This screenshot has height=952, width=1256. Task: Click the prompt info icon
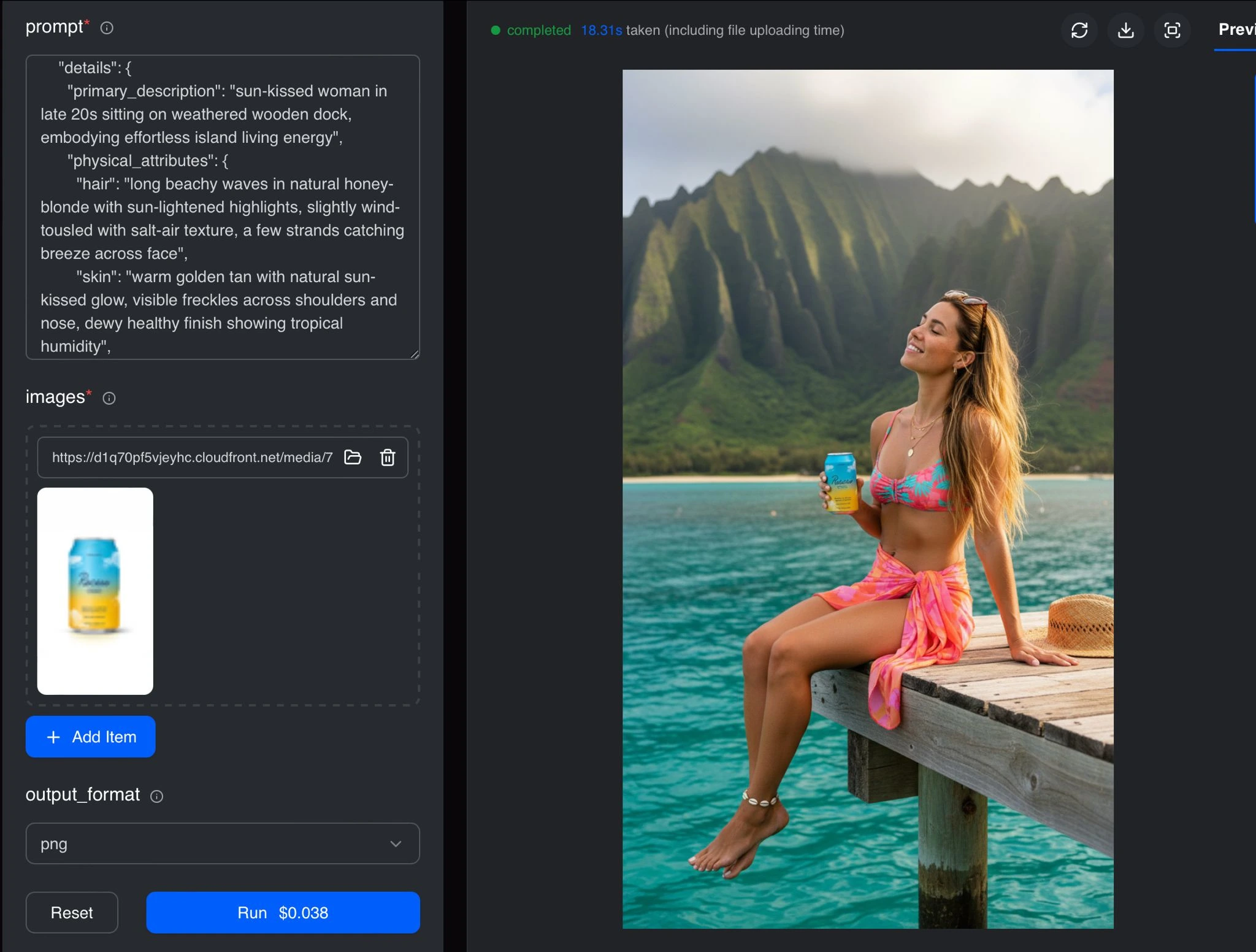[x=107, y=28]
